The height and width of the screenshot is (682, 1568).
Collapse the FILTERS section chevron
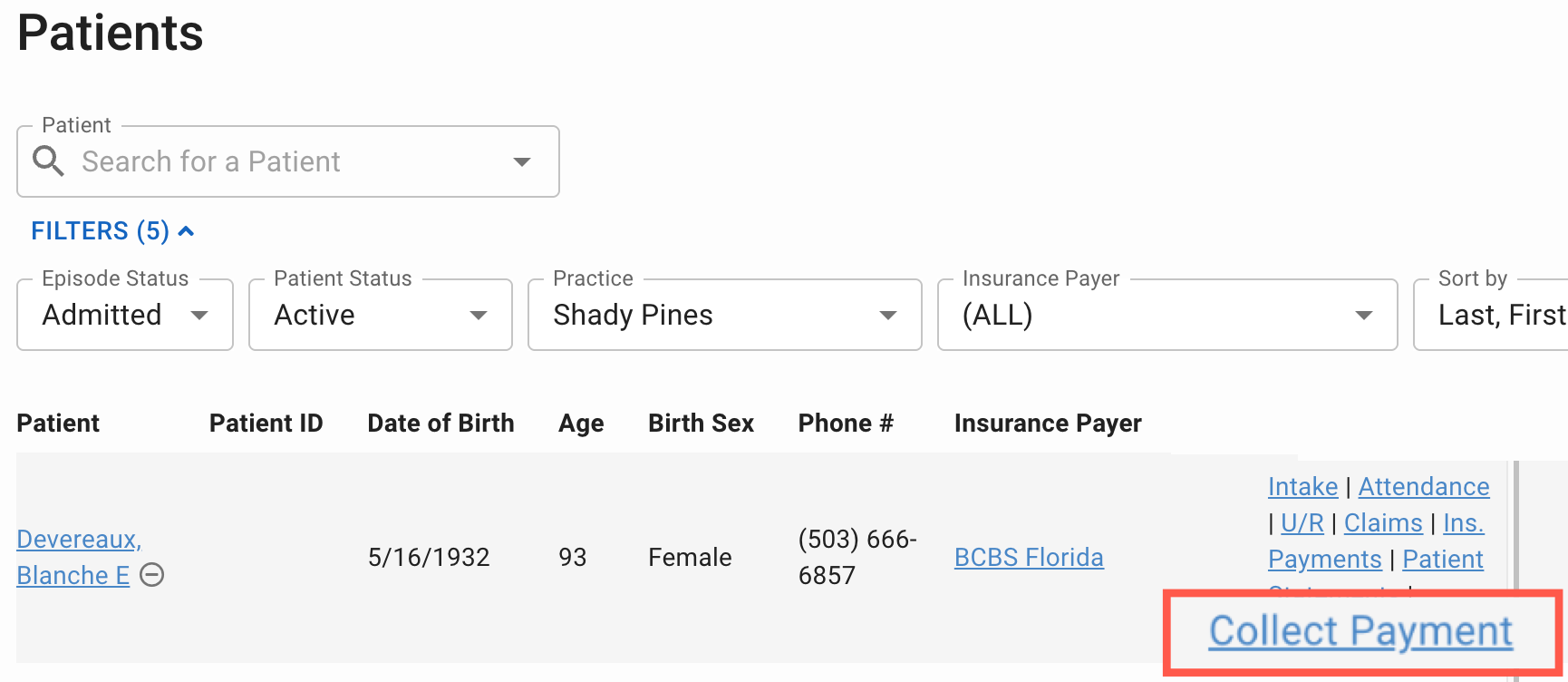point(186,230)
